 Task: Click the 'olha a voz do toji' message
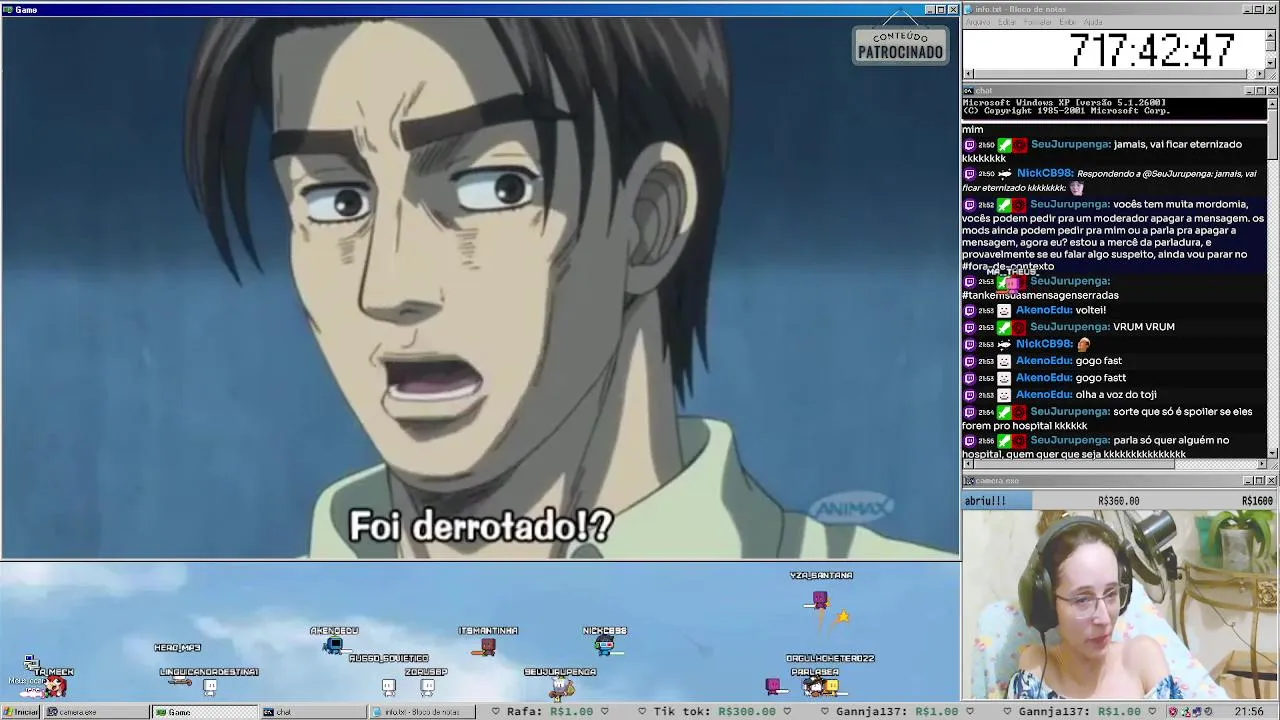(x=1115, y=395)
